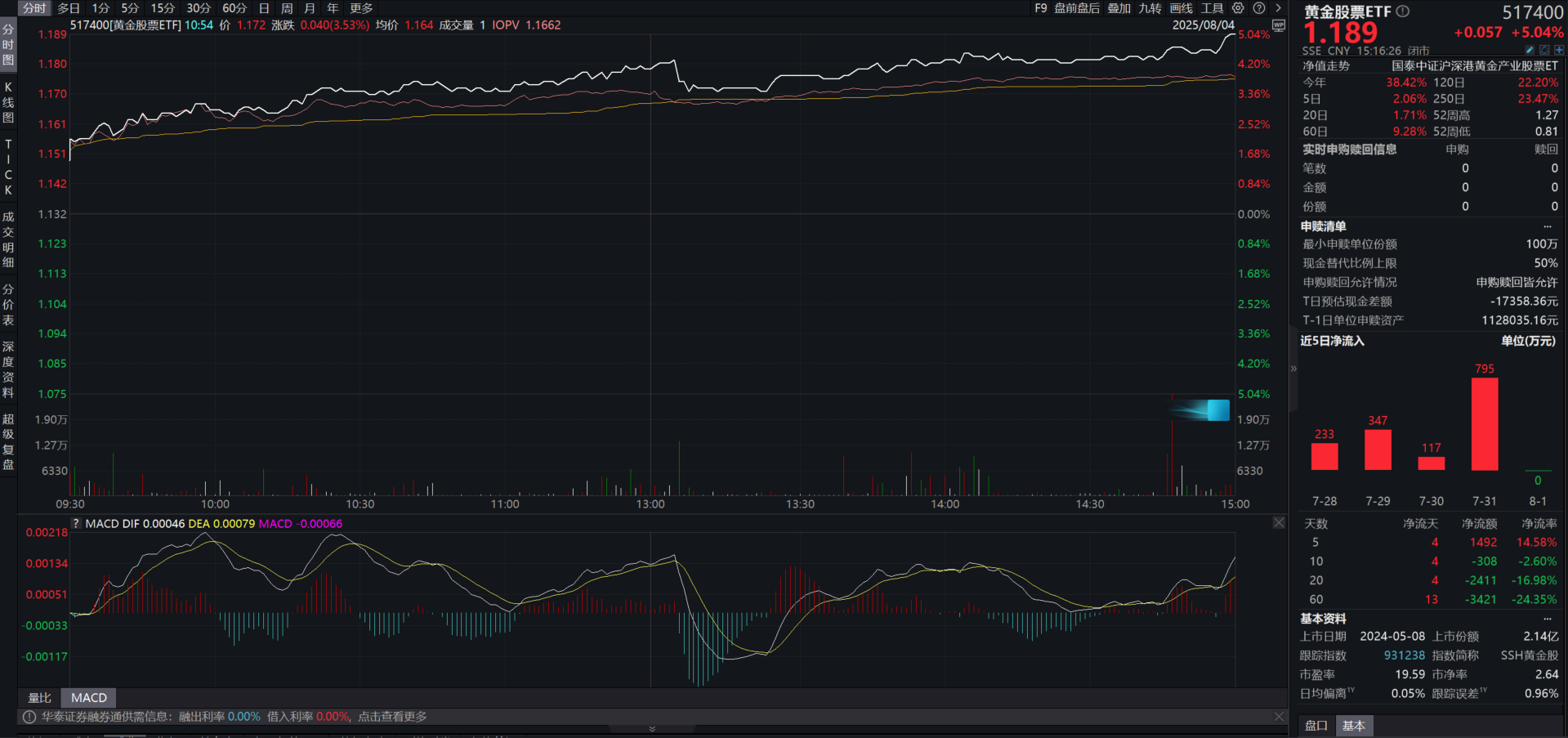Close the MACD panel with its X icon

point(1278,522)
